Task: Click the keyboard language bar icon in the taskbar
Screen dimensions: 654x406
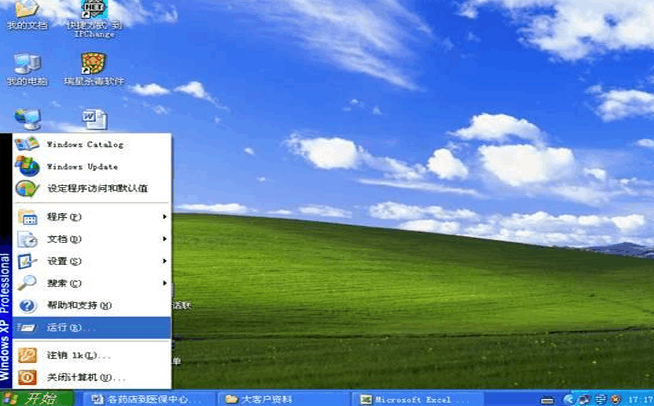Action: coord(547,401)
